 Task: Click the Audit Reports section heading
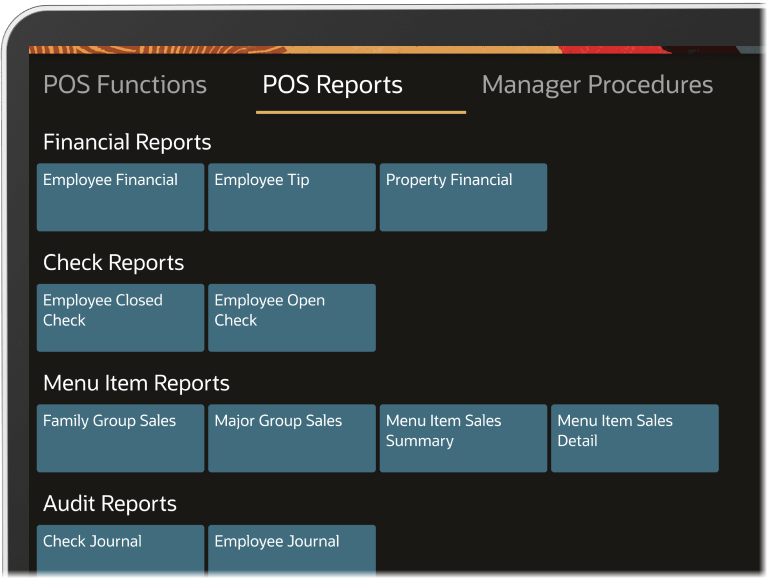point(110,504)
